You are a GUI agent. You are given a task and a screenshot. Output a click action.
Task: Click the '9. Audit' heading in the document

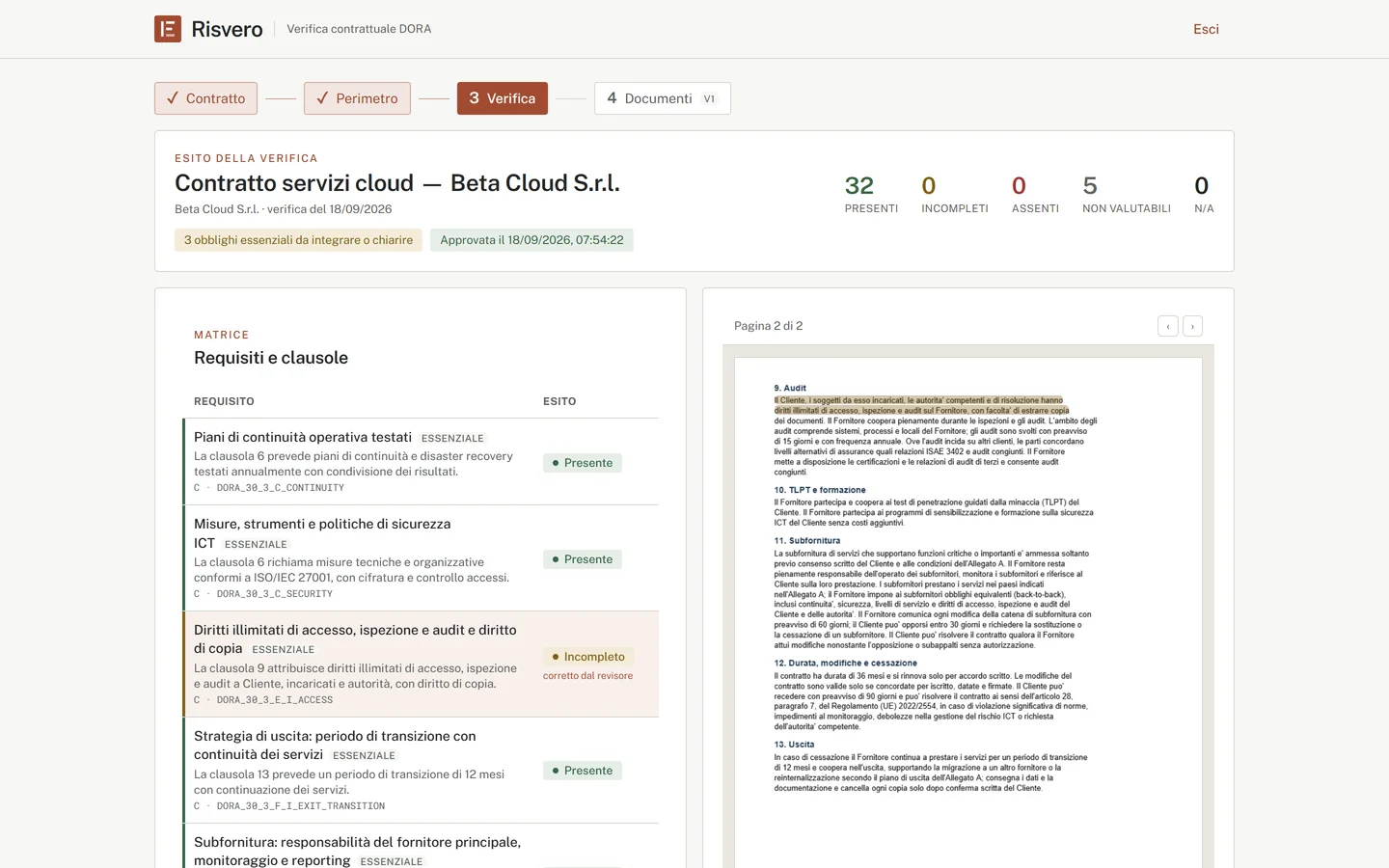[790, 388]
